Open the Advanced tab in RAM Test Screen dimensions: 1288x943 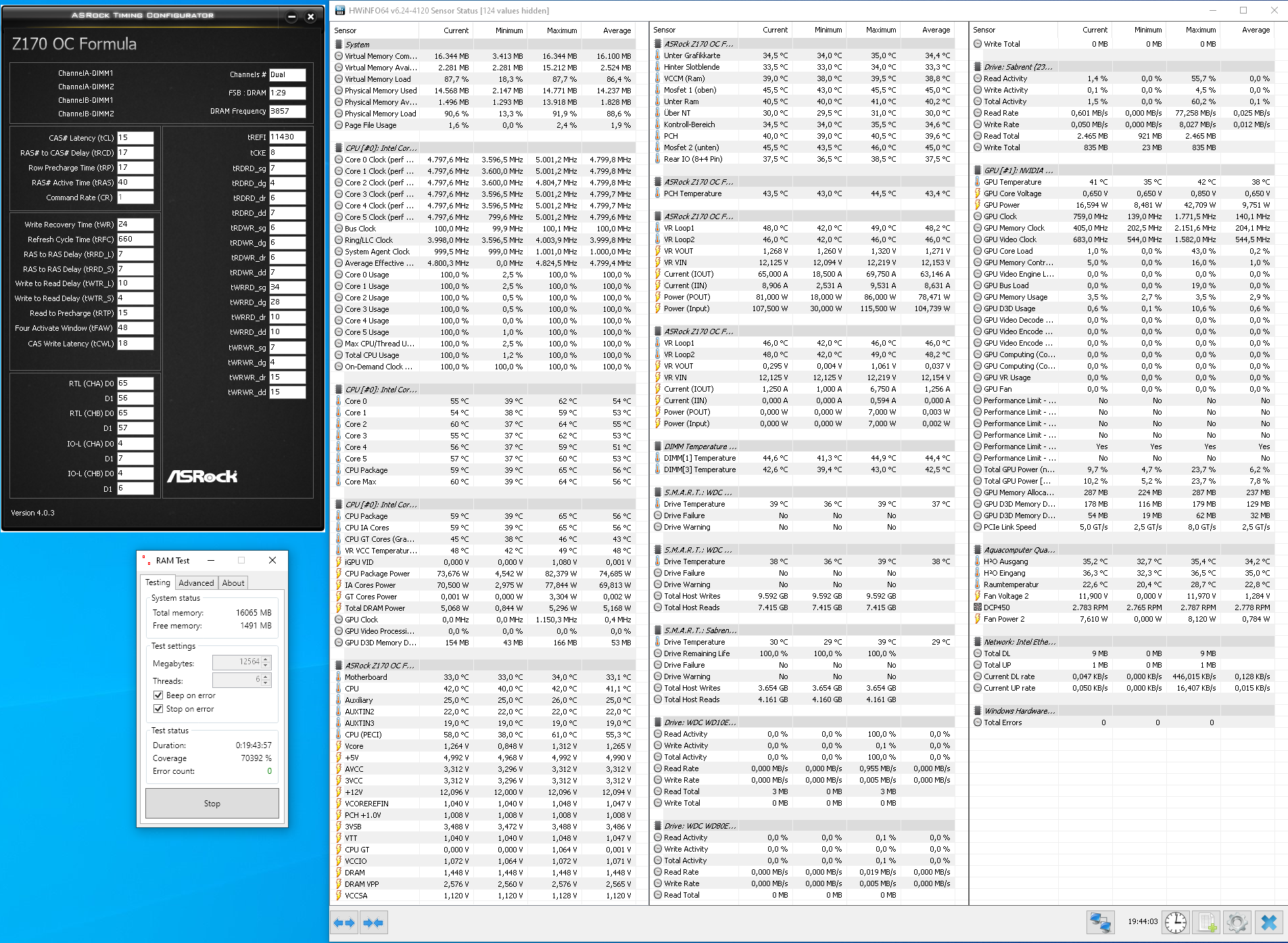[196, 583]
